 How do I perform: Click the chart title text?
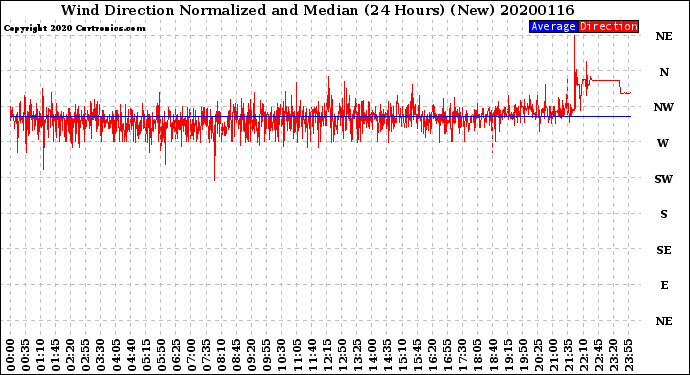(317, 10)
